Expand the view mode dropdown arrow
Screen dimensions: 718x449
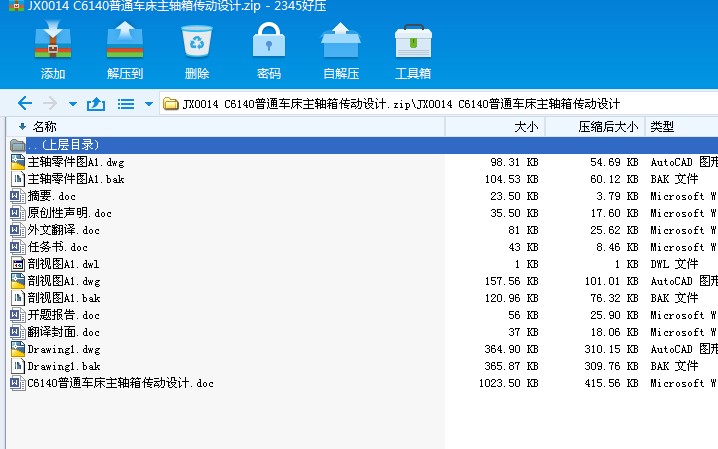coord(148,104)
